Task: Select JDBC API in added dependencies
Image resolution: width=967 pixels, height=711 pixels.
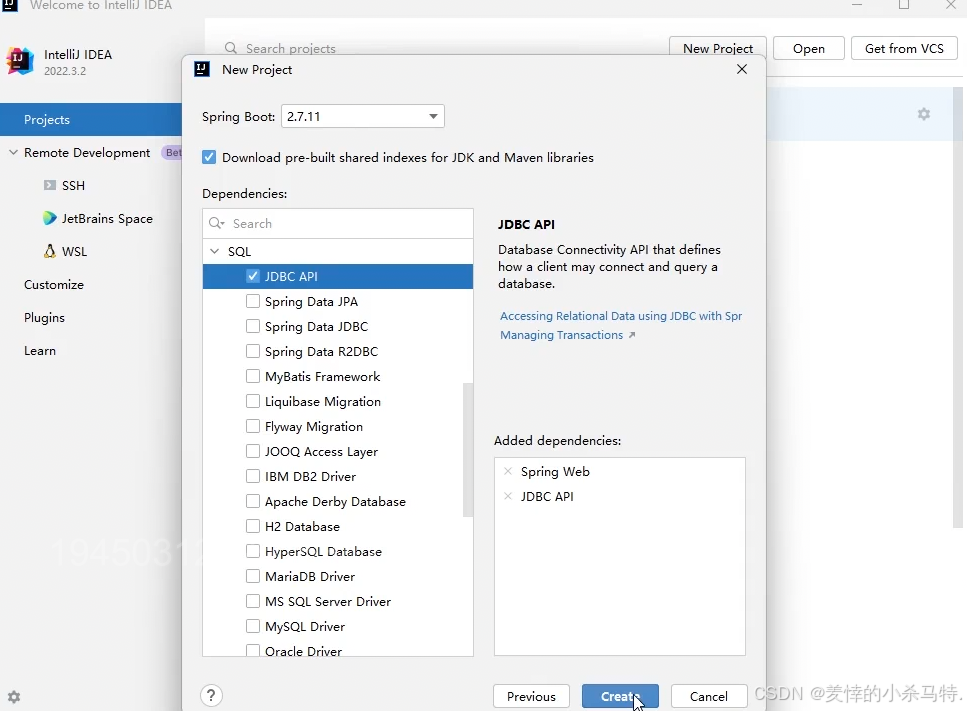Action: (x=547, y=496)
